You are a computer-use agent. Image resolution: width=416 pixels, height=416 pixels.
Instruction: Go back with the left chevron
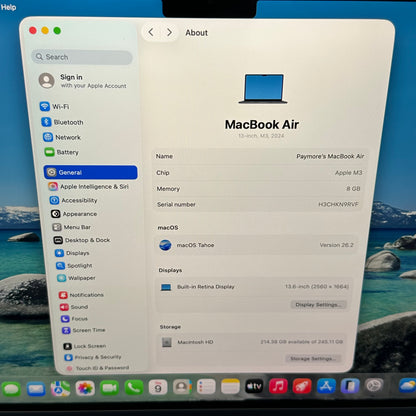pos(151,32)
